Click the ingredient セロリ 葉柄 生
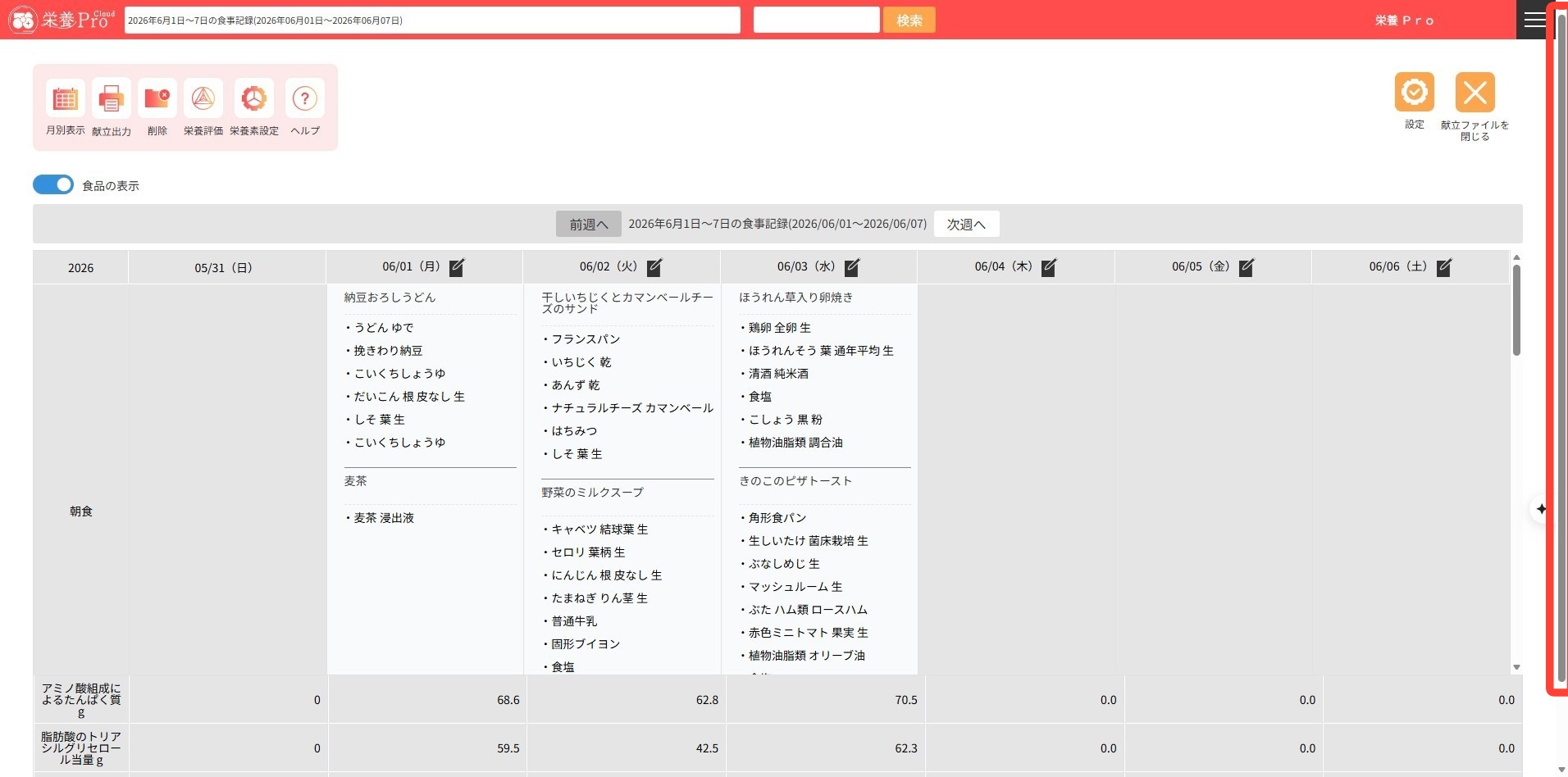1568x777 pixels. (588, 552)
